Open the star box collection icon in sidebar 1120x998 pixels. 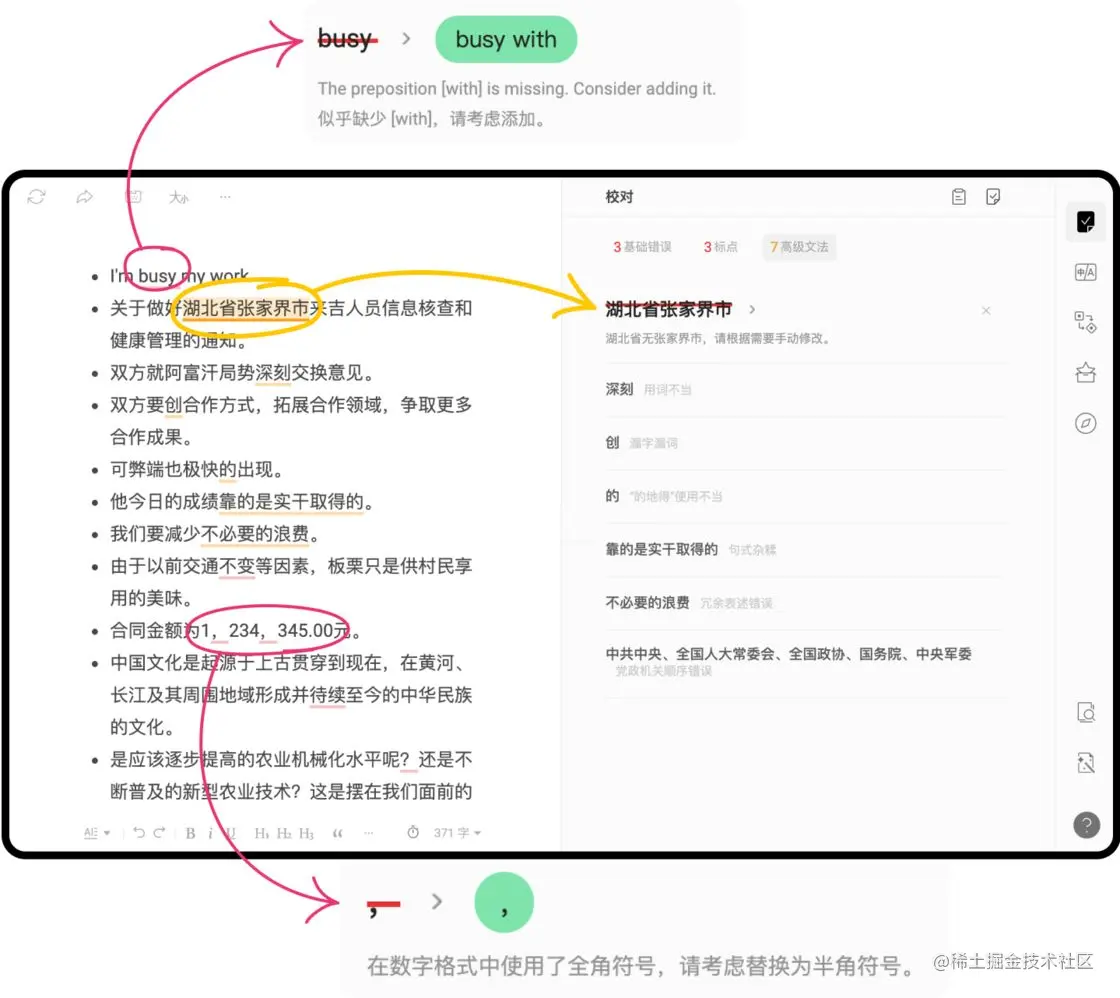point(1086,372)
